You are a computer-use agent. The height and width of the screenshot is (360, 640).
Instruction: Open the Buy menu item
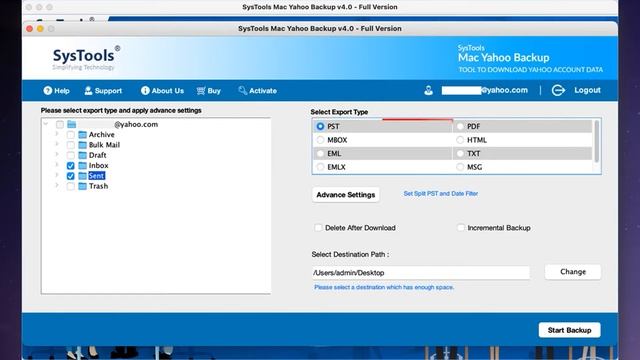click(x=209, y=91)
